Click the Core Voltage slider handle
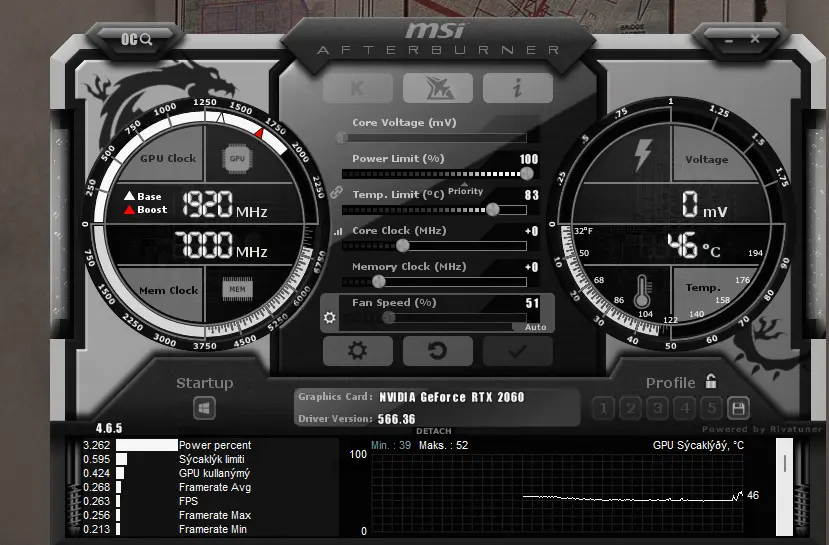This screenshot has width=829, height=545. (342, 138)
